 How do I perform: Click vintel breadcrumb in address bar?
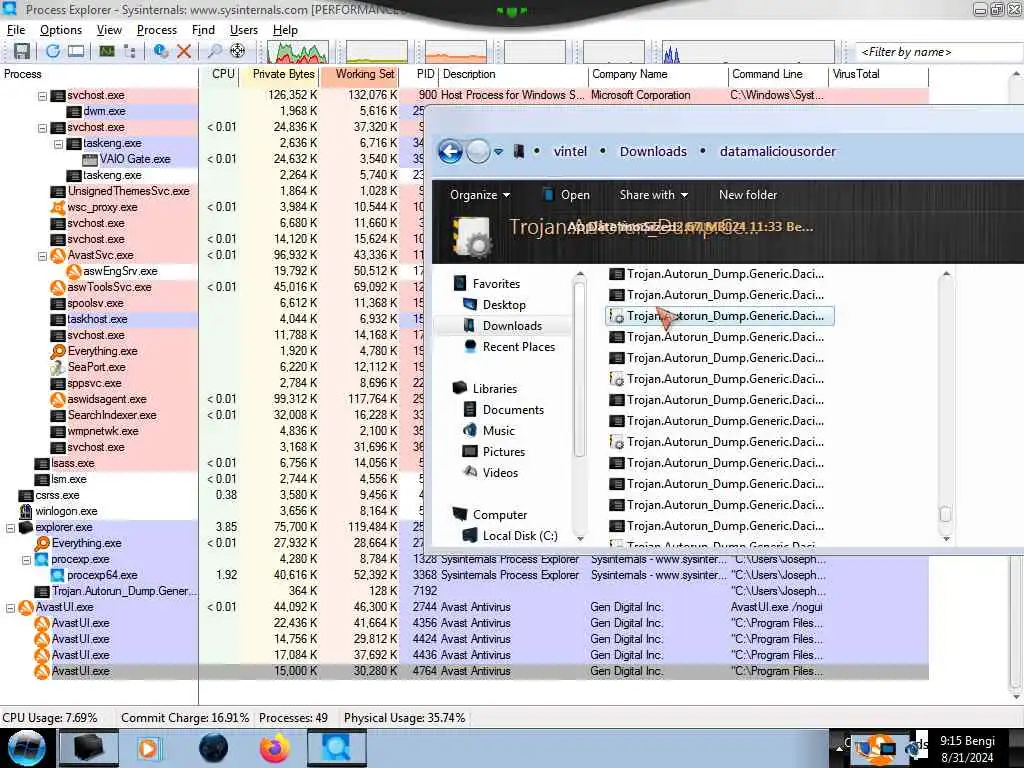tap(570, 152)
